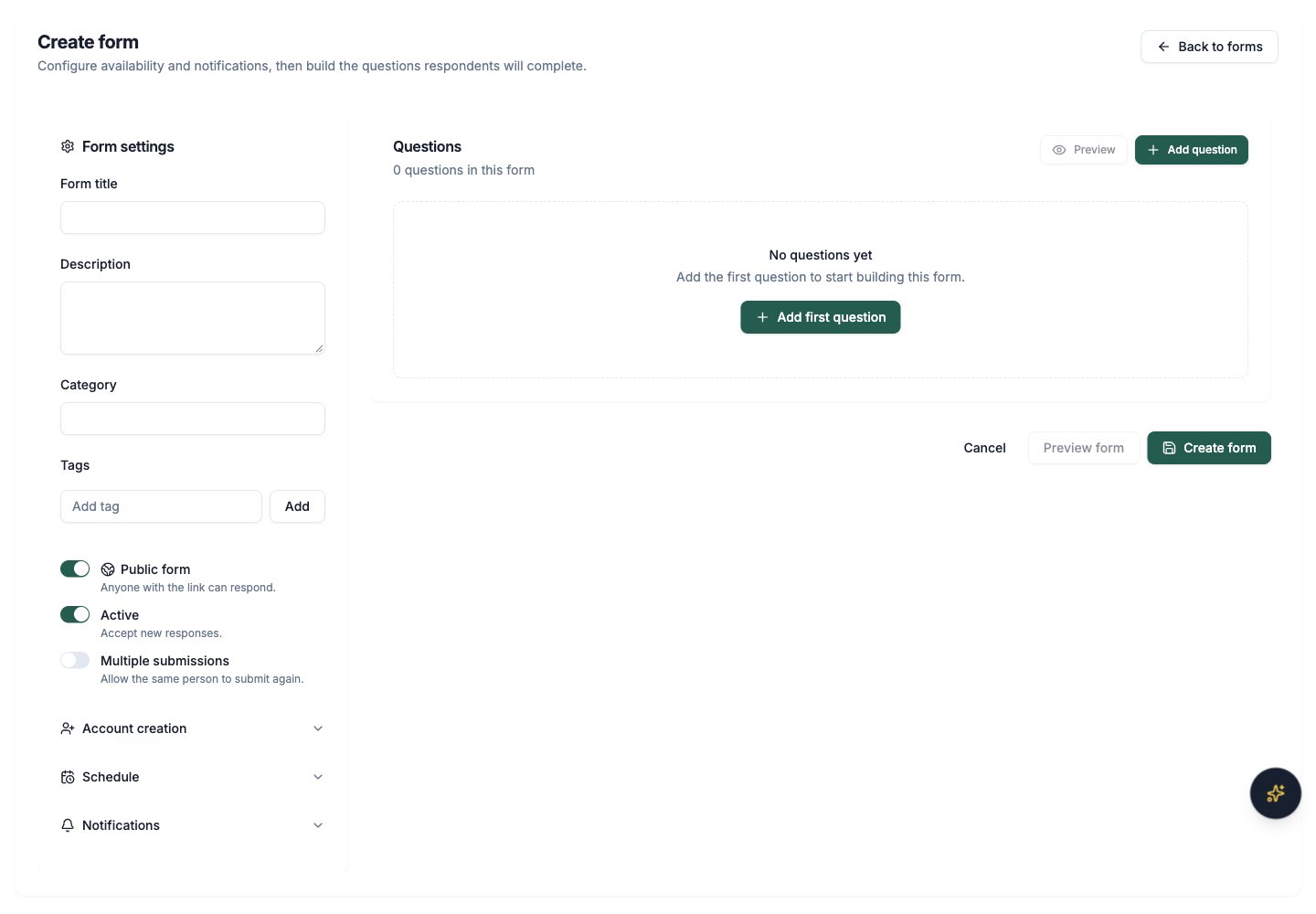Viewport: 1316px width, 914px height.
Task: Save with the Create form button
Action: pos(1209,448)
